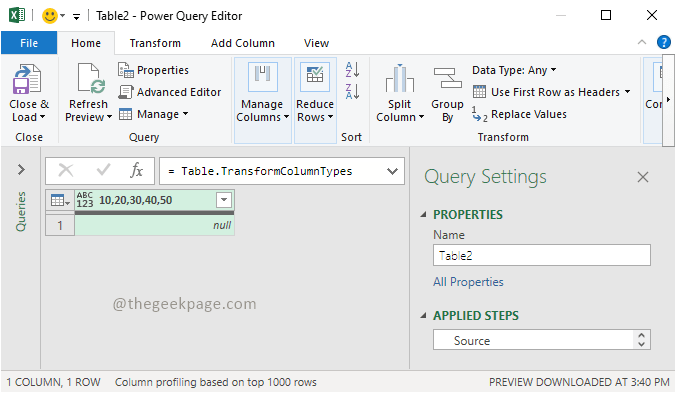Expand the formula bar chevron
Image resolution: width=676 pixels, height=393 pixels.
pyautogui.click(x=392, y=171)
